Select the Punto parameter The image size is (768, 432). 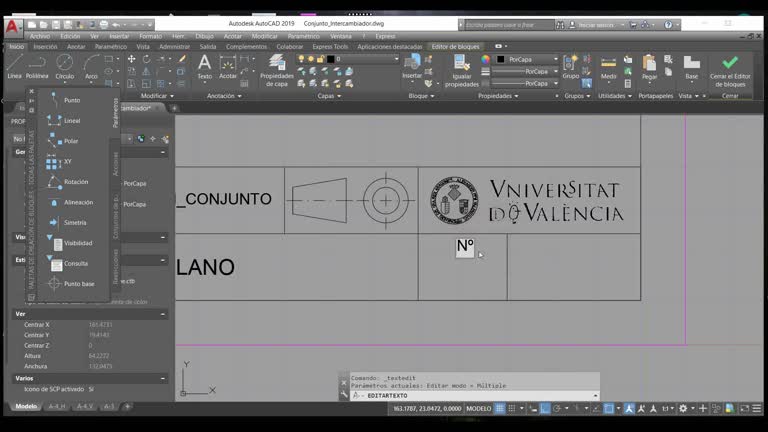pyautogui.click(x=64, y=100)
